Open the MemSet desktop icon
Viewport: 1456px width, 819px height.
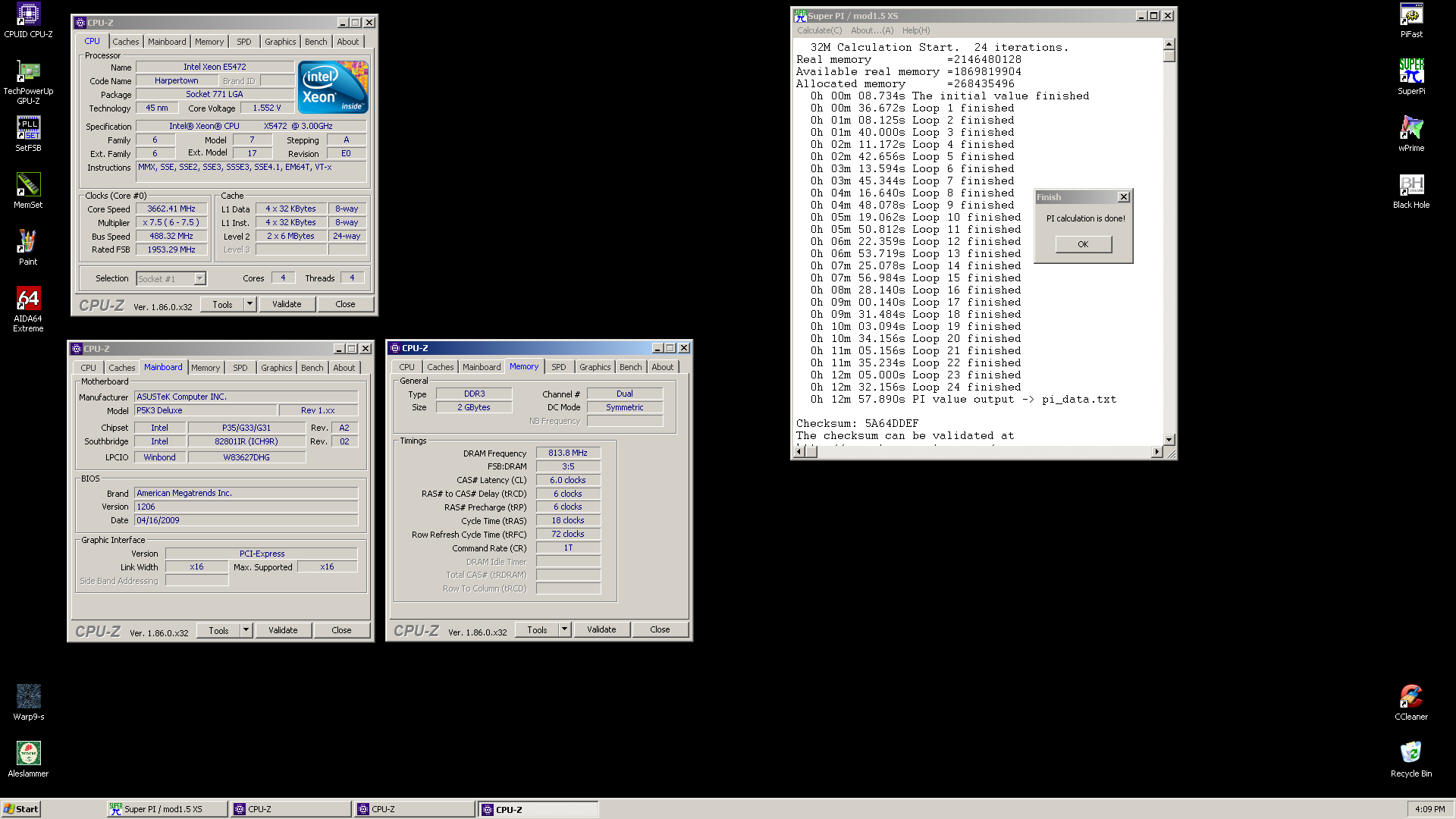pyautogui.click(x=28, y=191)
